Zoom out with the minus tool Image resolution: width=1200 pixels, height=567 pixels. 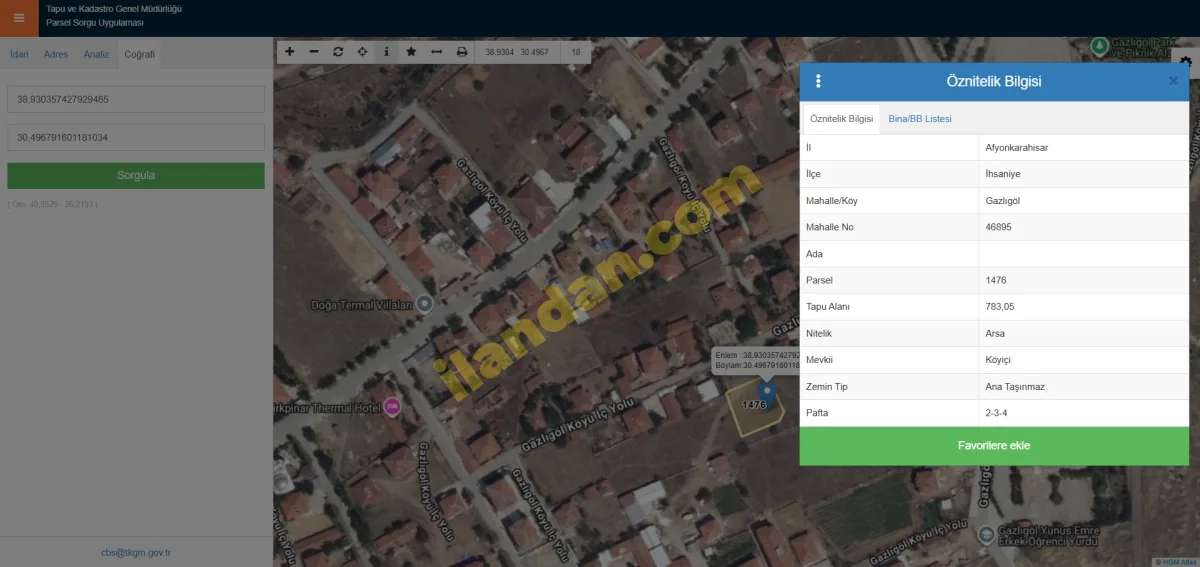click(x=314, y=51)
